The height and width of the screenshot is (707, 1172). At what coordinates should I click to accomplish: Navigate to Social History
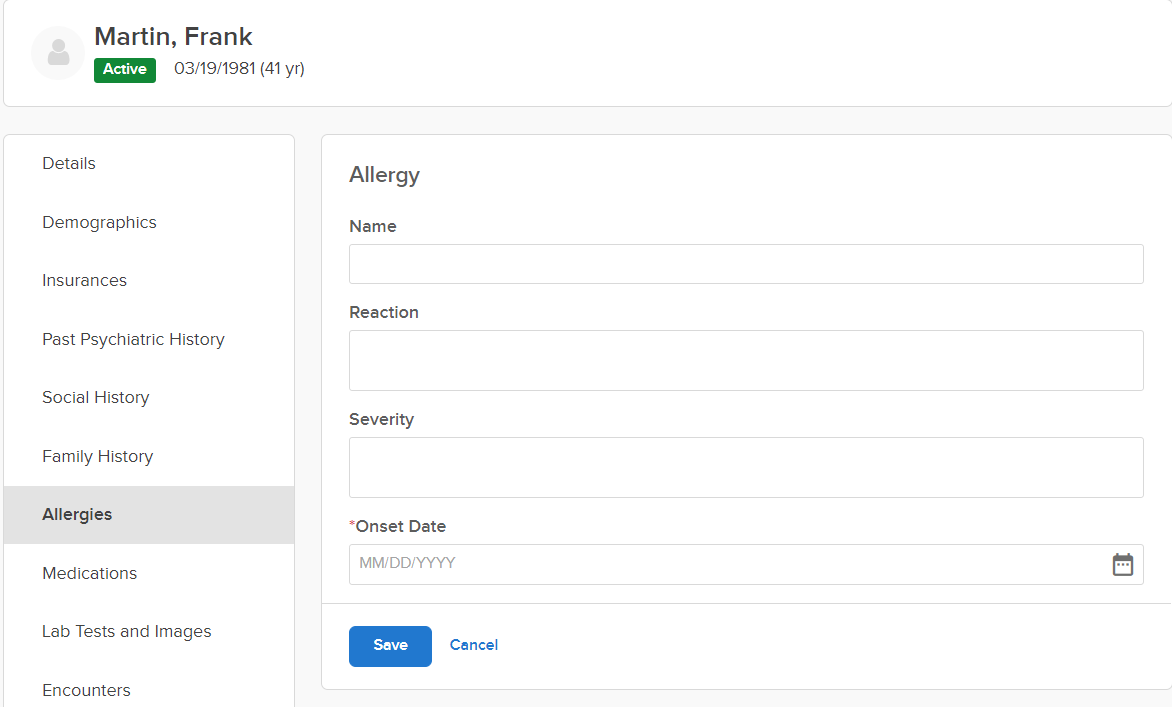(95, 398)
